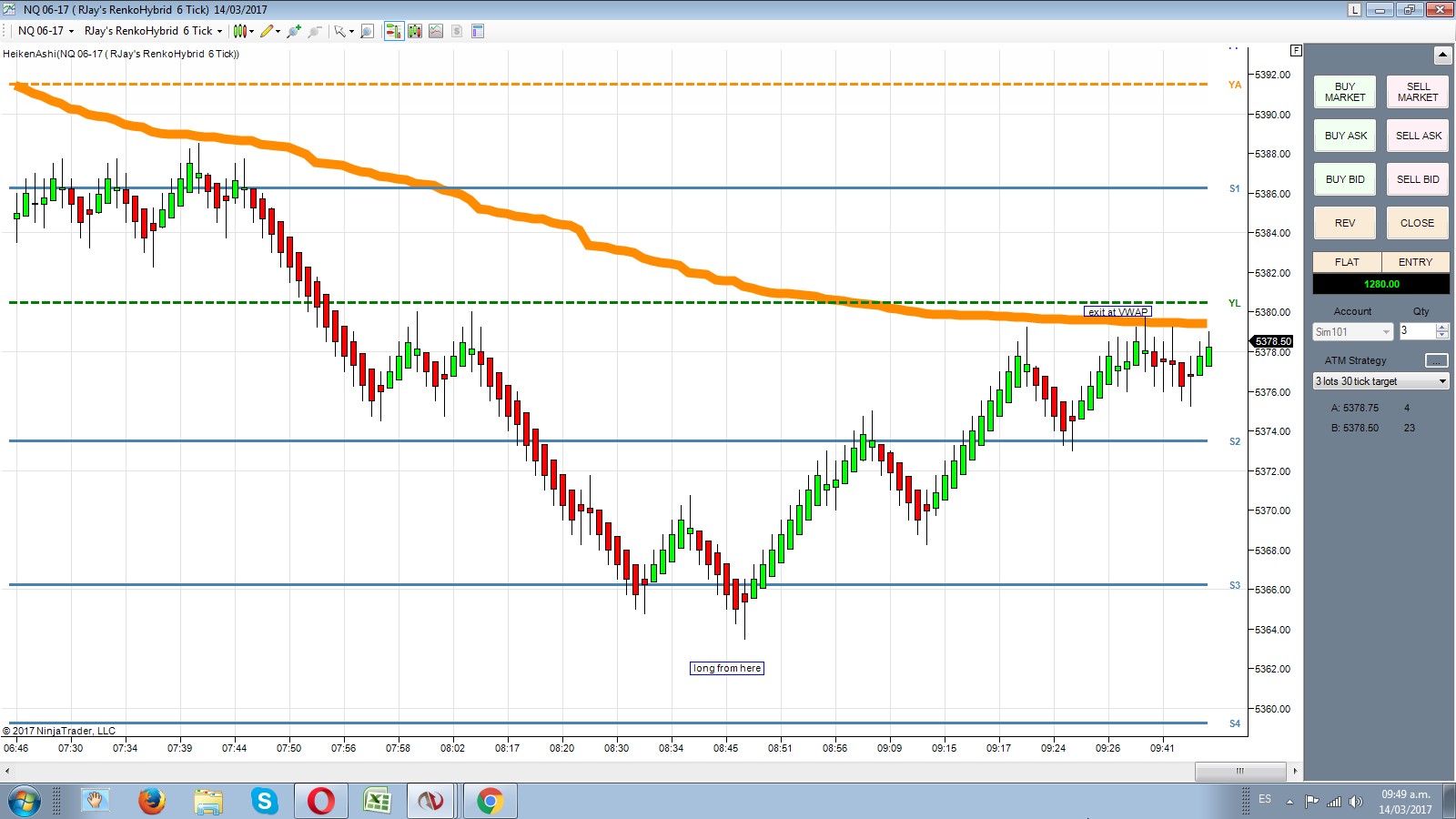Open Google Chrome from the taskbar
The width and height of the screenshot is (1456, 819).
490,802
